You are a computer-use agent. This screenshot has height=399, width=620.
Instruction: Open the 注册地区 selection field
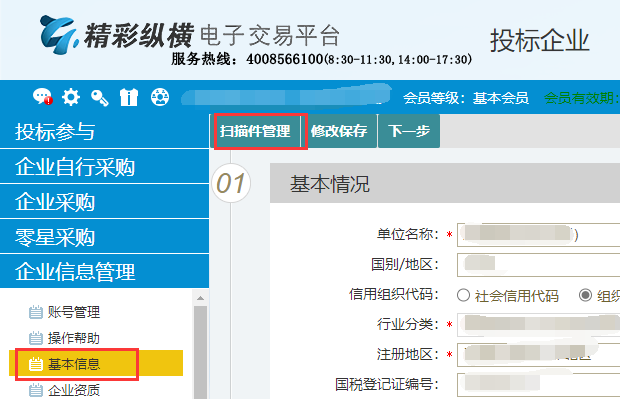[539, 354]
